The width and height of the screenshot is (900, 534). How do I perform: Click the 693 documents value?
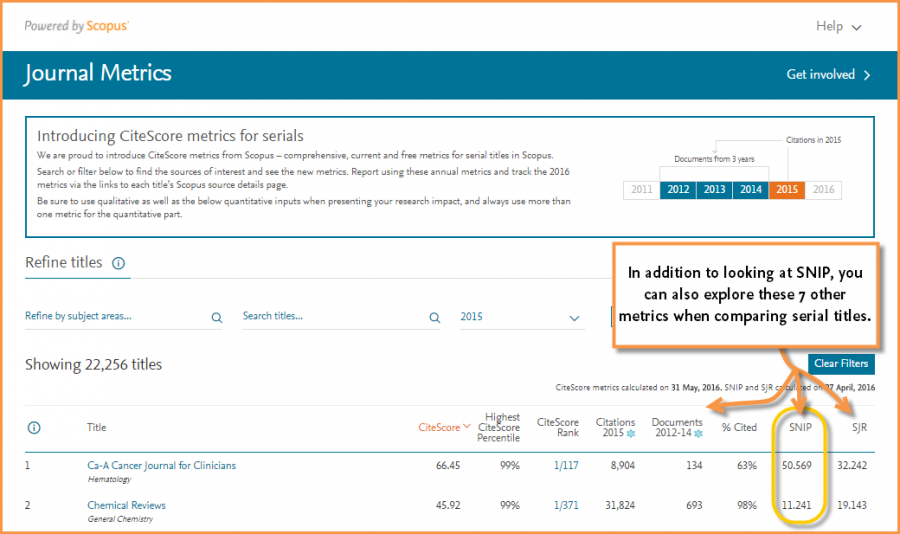[694, 505]
